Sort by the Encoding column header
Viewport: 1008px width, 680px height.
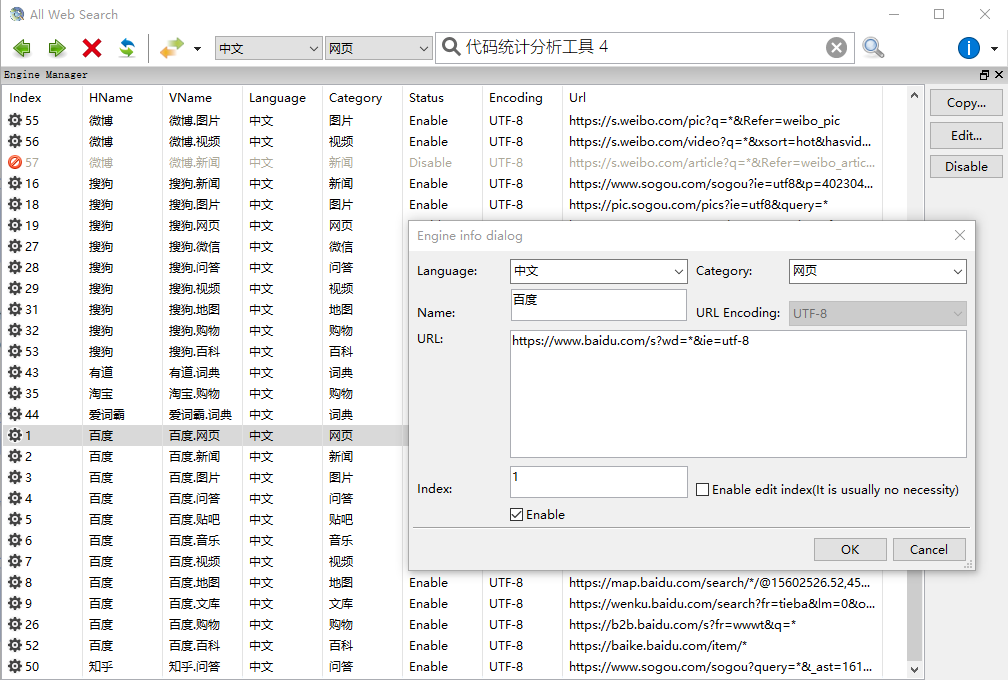516,98
